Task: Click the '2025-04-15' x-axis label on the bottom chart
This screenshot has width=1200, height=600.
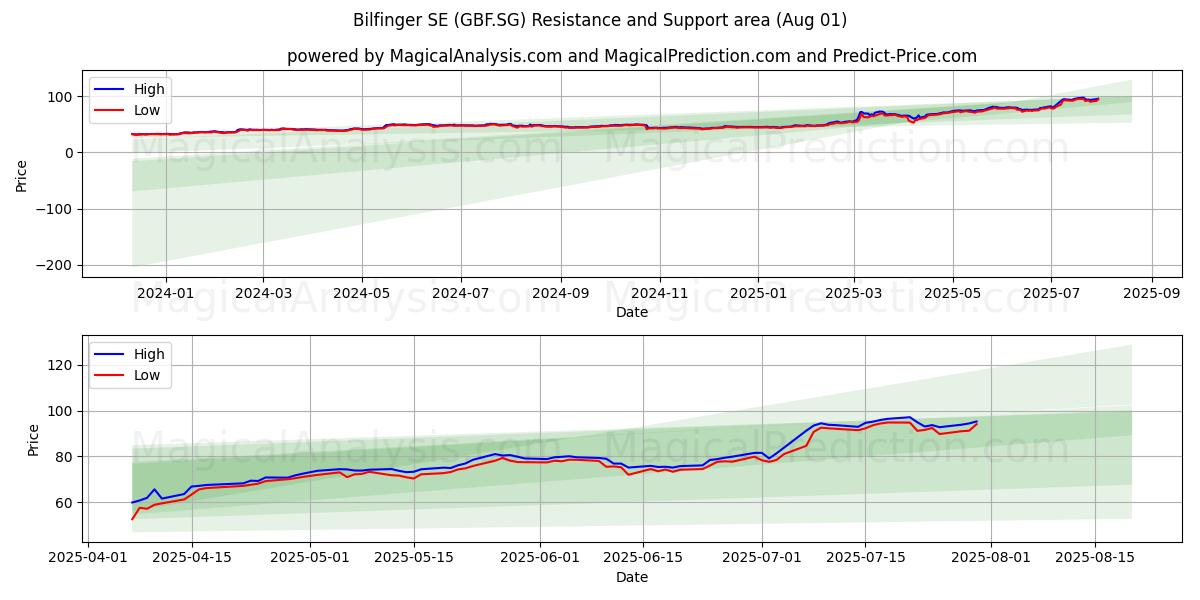Action: [x=192, y=558]
